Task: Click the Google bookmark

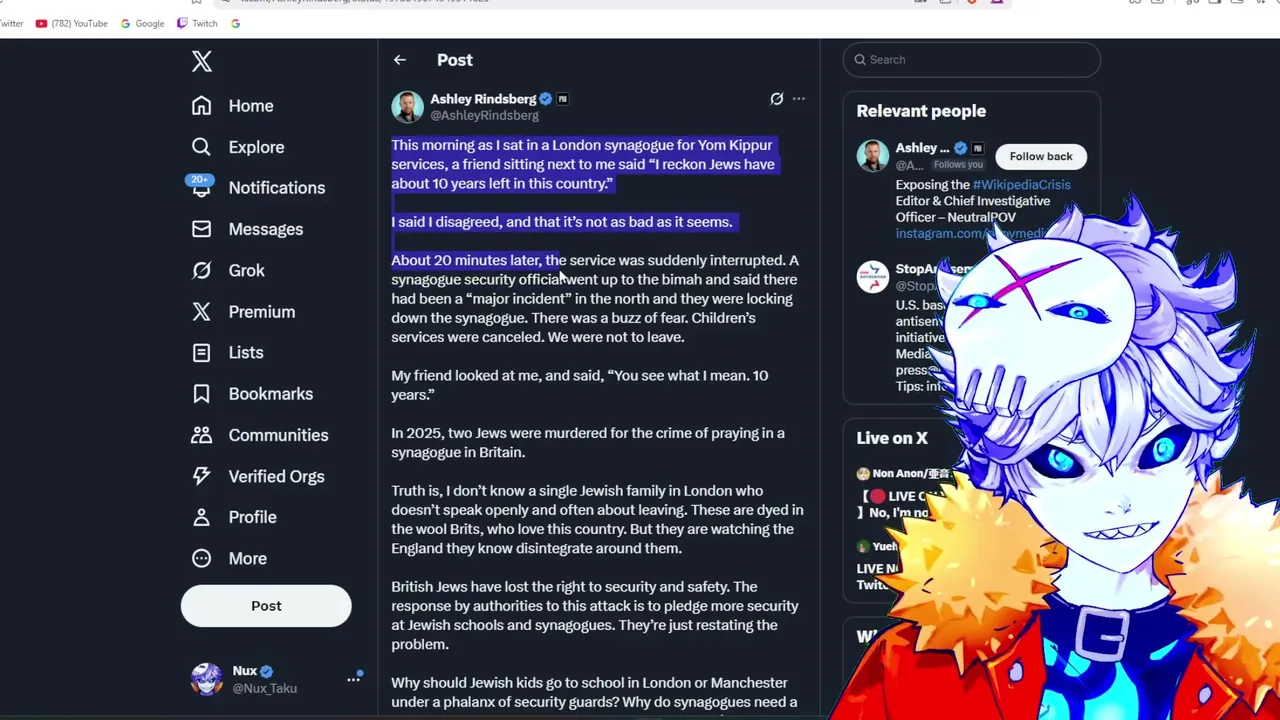Action: [142, 23]
